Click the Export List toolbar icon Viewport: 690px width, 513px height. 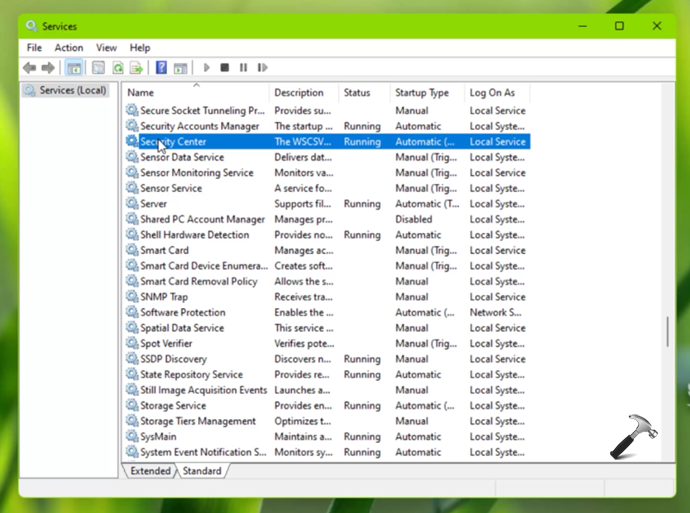(x=135, y=68)
